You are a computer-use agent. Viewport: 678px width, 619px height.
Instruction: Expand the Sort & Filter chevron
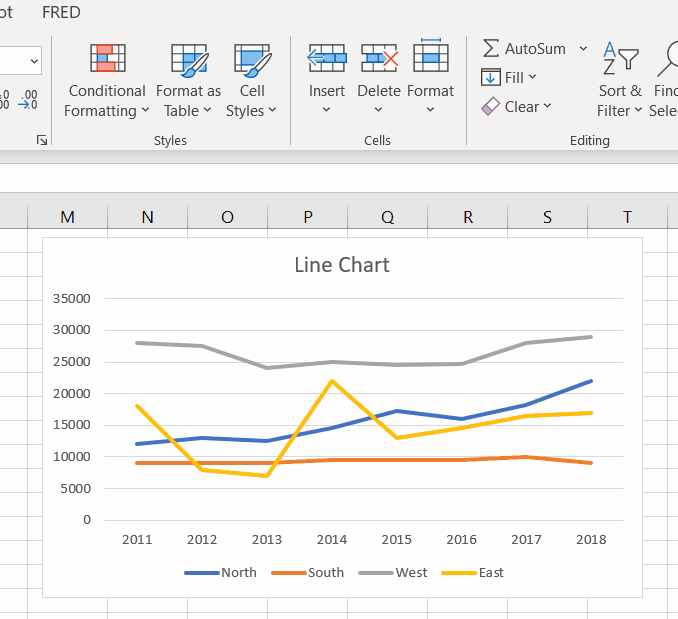click(x=638, y=110)
